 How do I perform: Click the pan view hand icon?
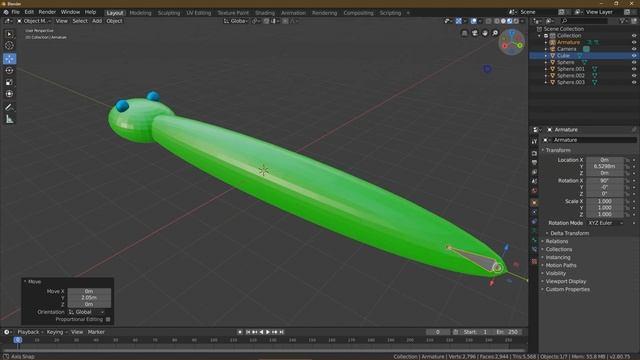(485, 33)
